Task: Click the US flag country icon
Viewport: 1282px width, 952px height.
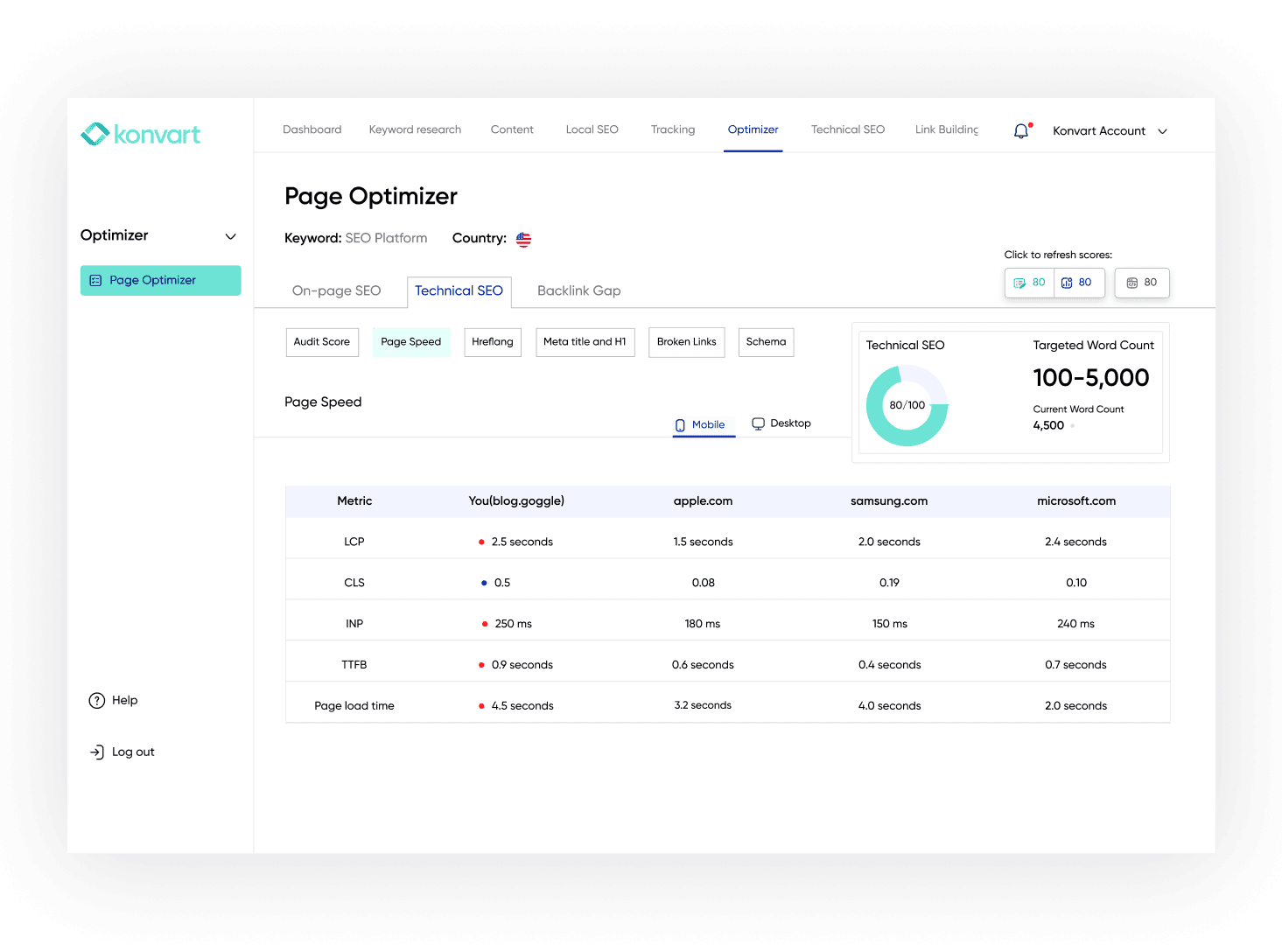Action: [523, 239]
